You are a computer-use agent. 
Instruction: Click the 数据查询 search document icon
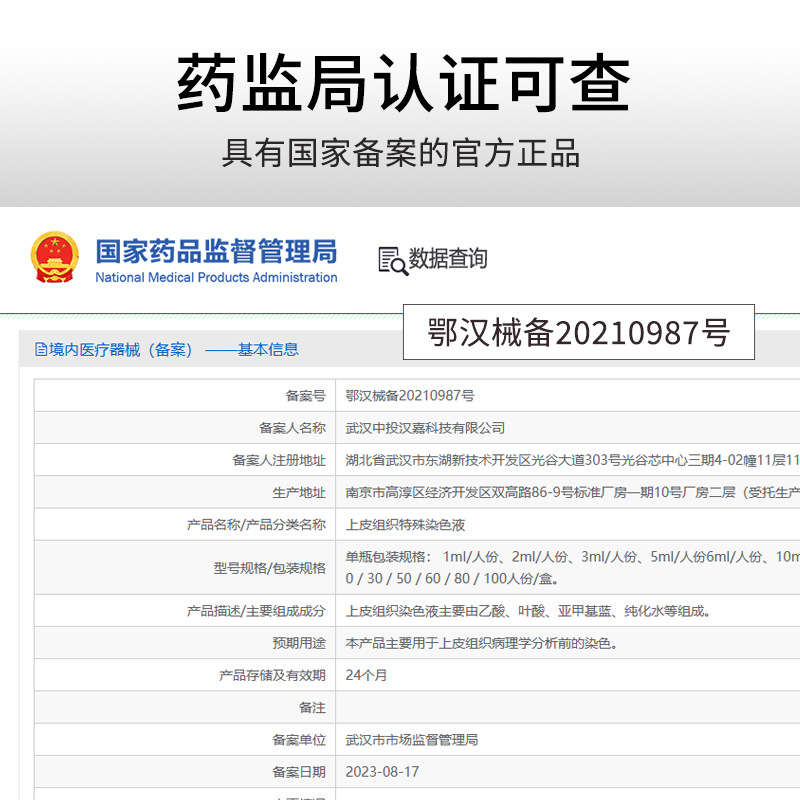(x=392, y=261)
